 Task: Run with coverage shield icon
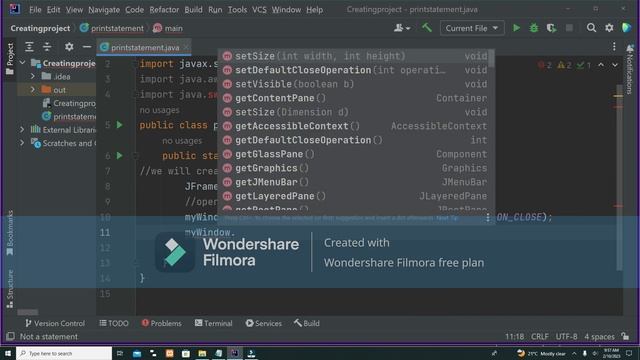pyautogui.click(x=551, y=28)
